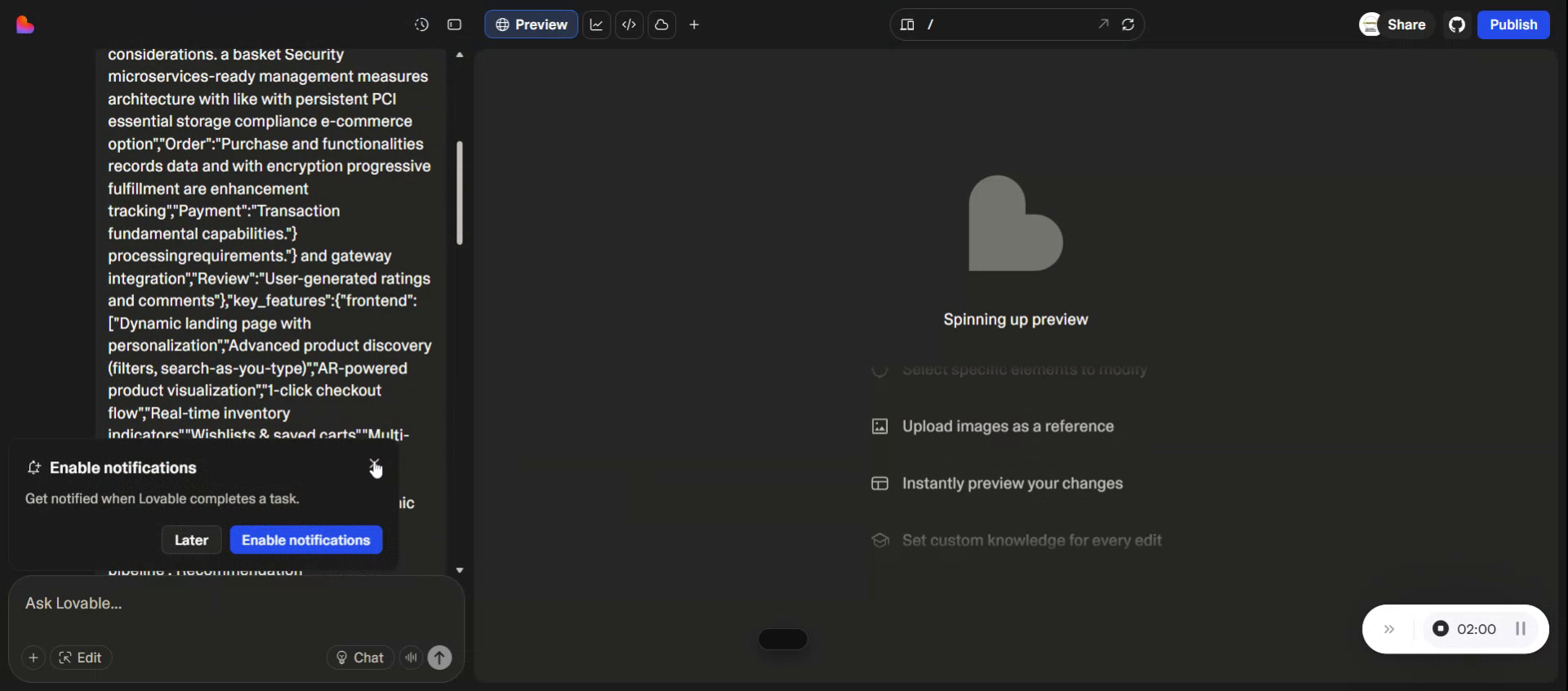Click the layout icon beside Instantly preview
Screen dimensions: 1568x691
[x=880, y=484]
